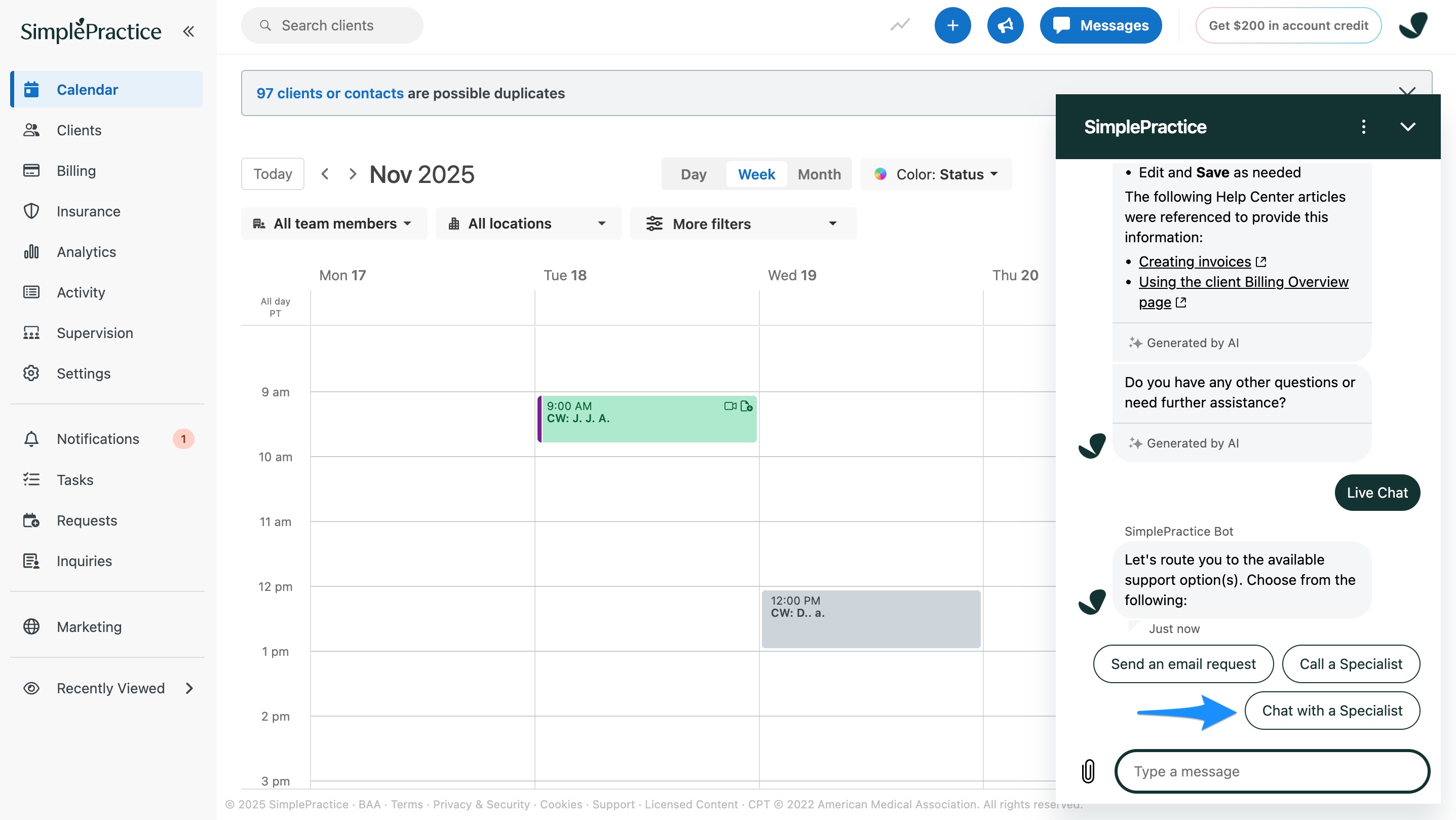Open chat options three-dot menu
The width and height of the screenshot is (1456, 820).
point(1363,127)
